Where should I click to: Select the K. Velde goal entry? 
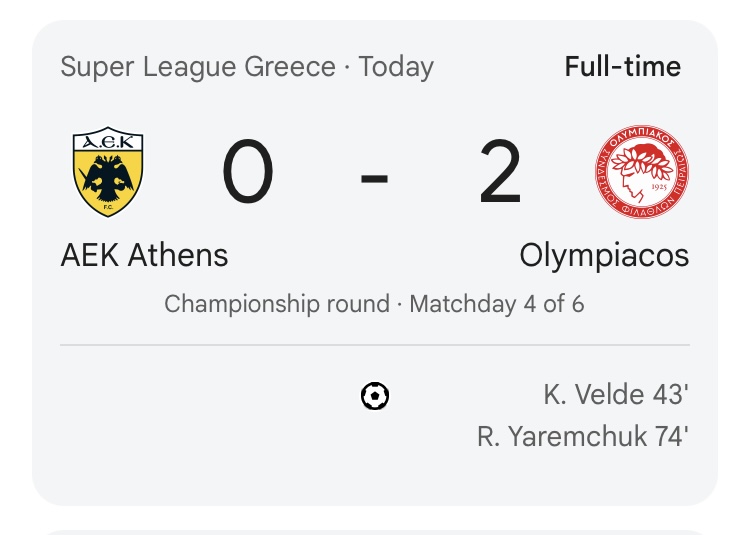pyautogui.click(x=615, y=395)
